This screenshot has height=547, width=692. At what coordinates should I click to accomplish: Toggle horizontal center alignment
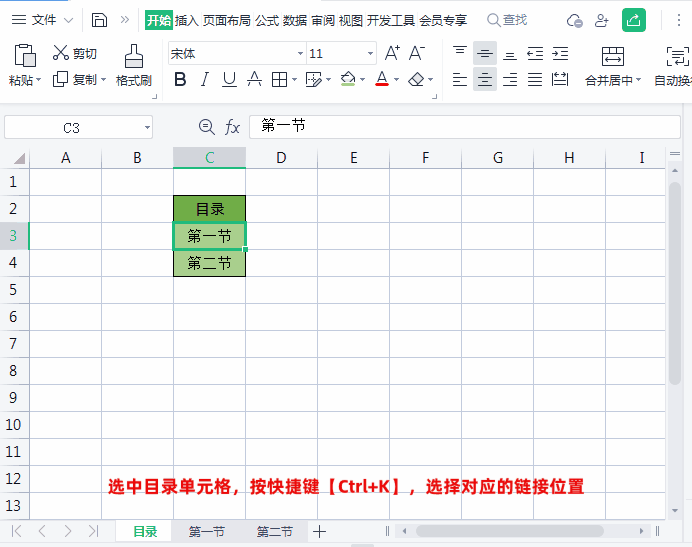[485, 79]
